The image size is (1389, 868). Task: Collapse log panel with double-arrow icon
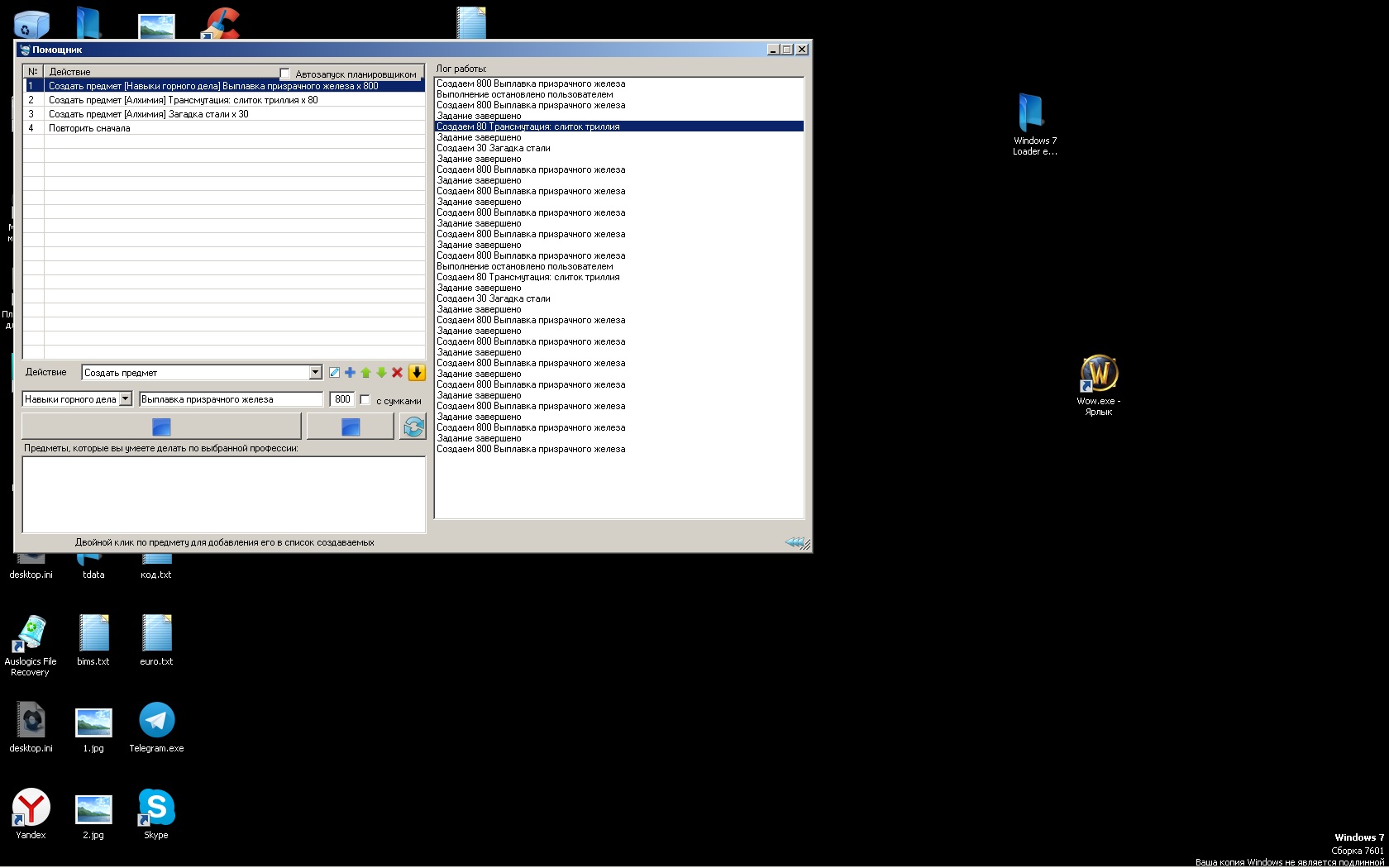pos(794,542)
